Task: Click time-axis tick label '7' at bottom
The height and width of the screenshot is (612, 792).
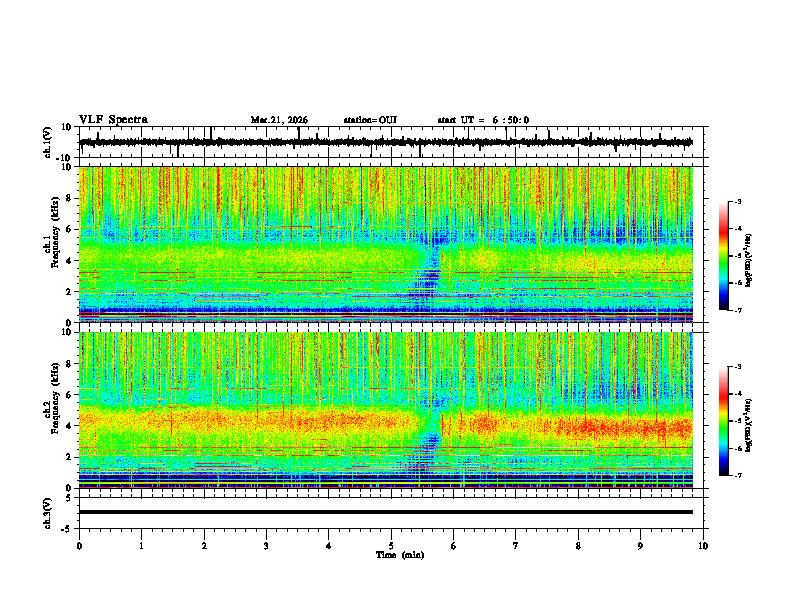Action: click(x=516, y=546)
